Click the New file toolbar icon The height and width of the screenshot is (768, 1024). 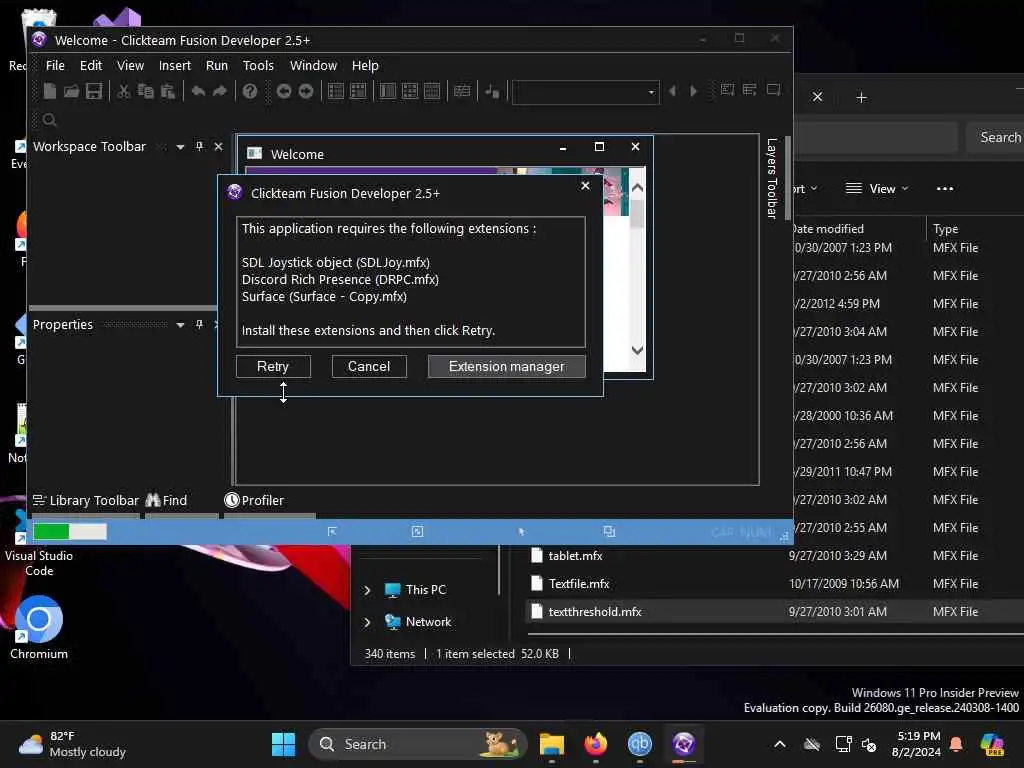pos(50,91)
